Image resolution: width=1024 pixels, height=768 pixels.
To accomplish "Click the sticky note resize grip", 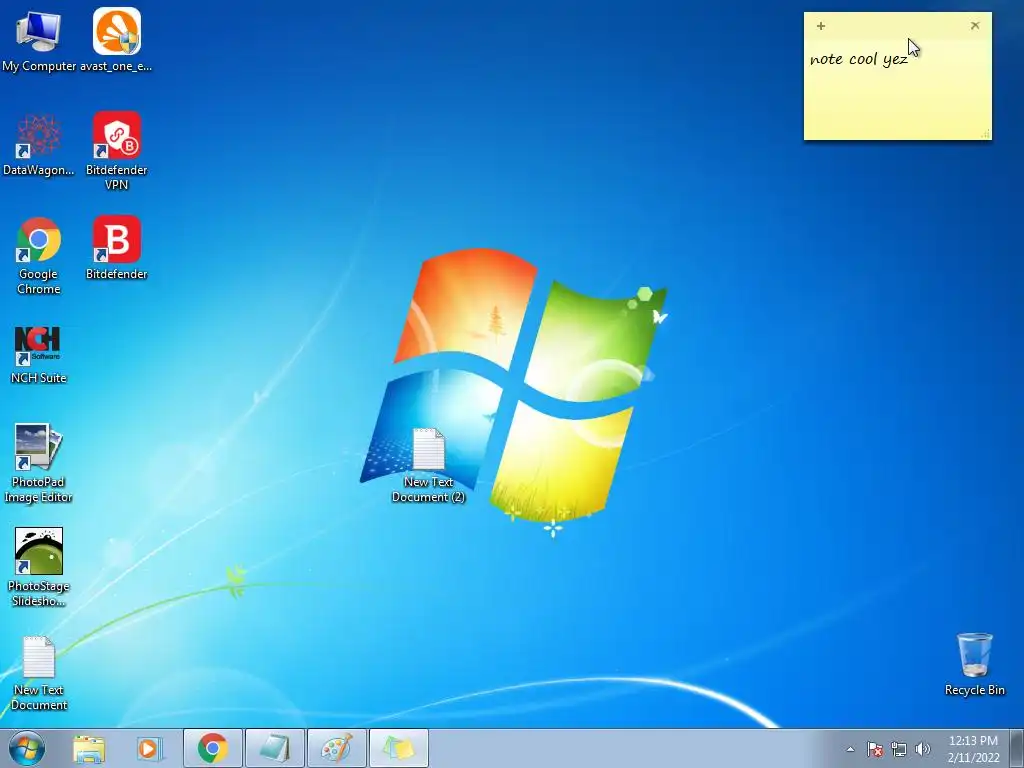I will pyautogui.click(x=985, y=134).
